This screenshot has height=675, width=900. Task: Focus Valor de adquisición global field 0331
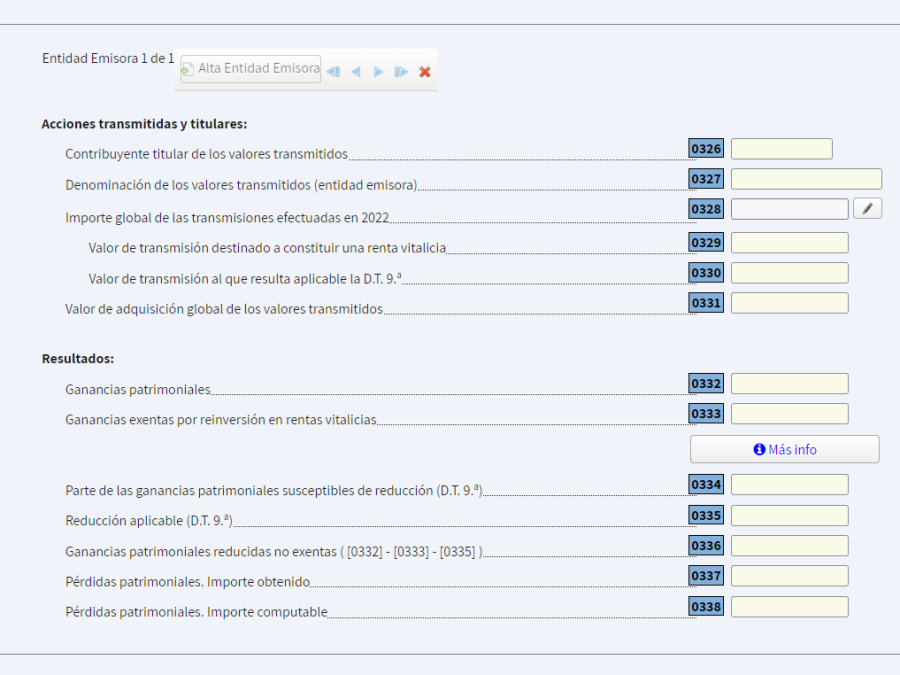pyautogui.click(x=789, y=303)
